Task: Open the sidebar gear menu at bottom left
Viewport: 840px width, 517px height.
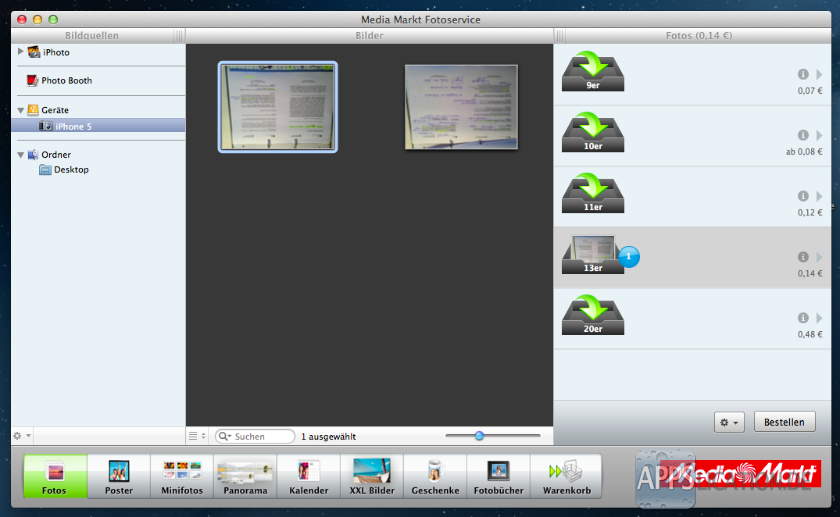Action: [22, 436]
